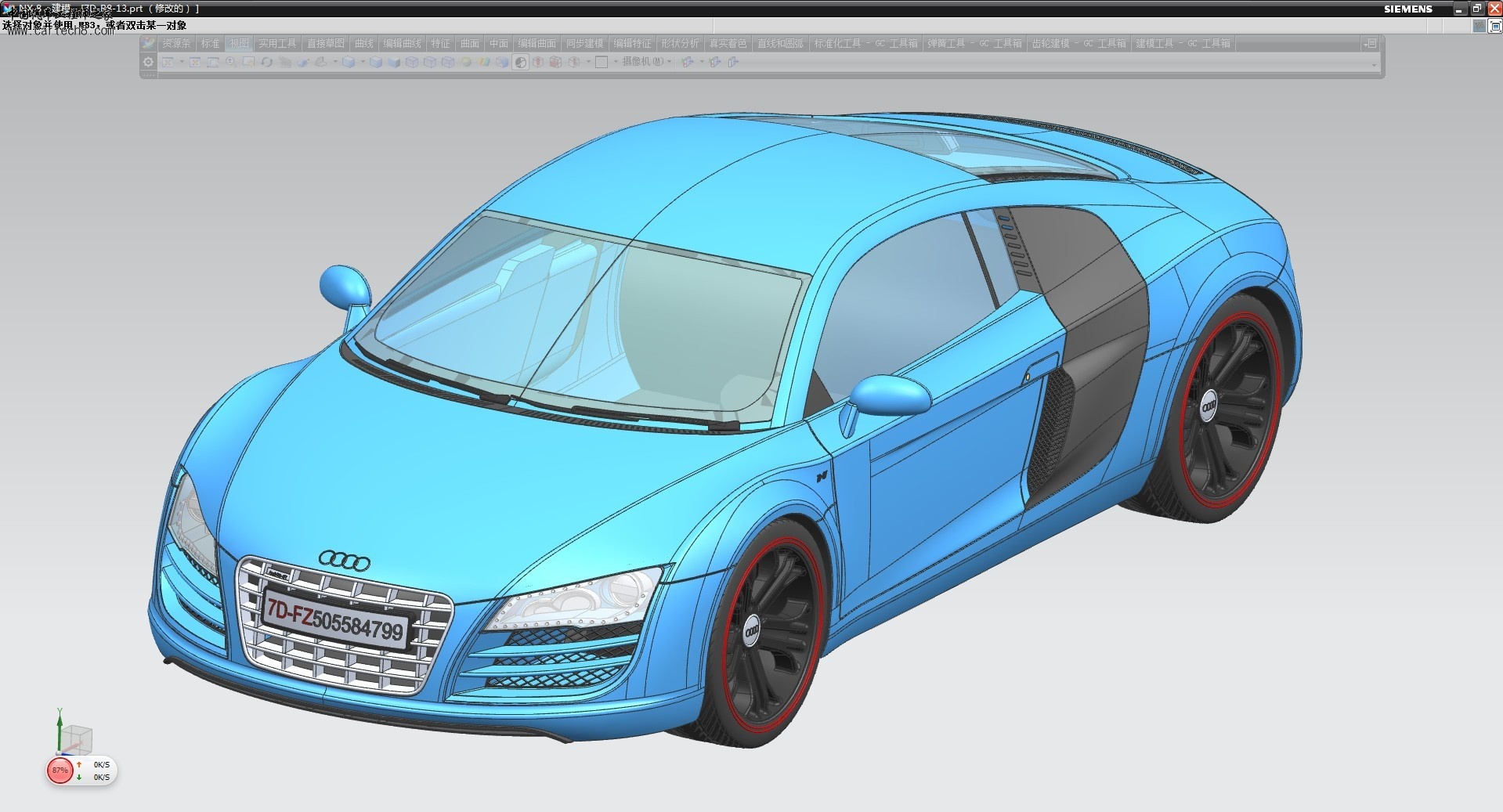Click the wireframe cube display icon

(x=411, y=62)
